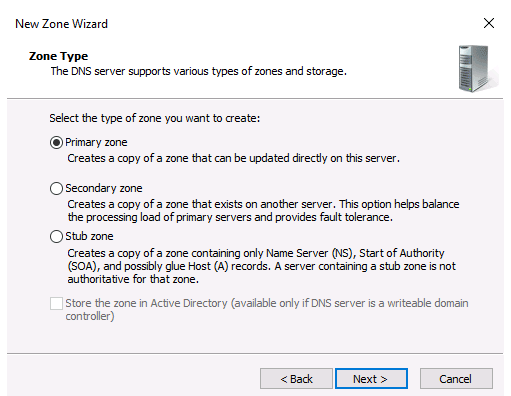
Task: Click the Primary zone description text
Action: (x=233, y=158)
